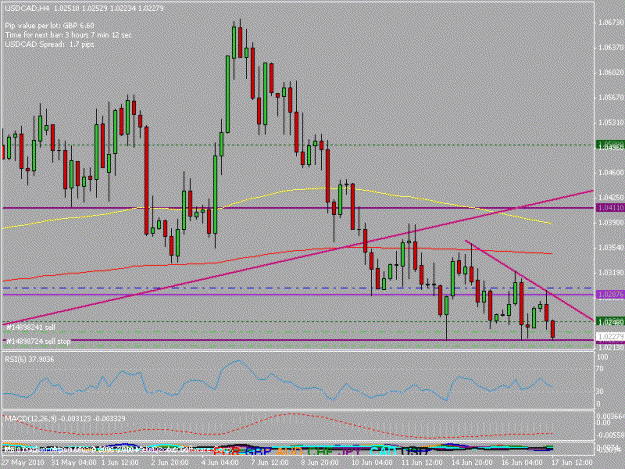
Task: Select the '#14898241 sell' order label
Action: (31, 328)
